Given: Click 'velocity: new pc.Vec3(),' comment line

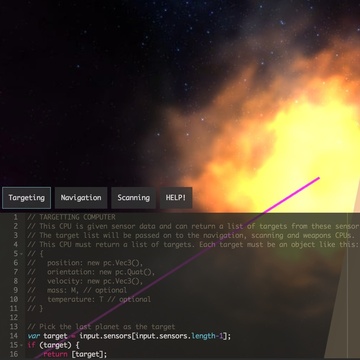Looking at the screenshot, I should pyautogui.click(x=85, y=281).
